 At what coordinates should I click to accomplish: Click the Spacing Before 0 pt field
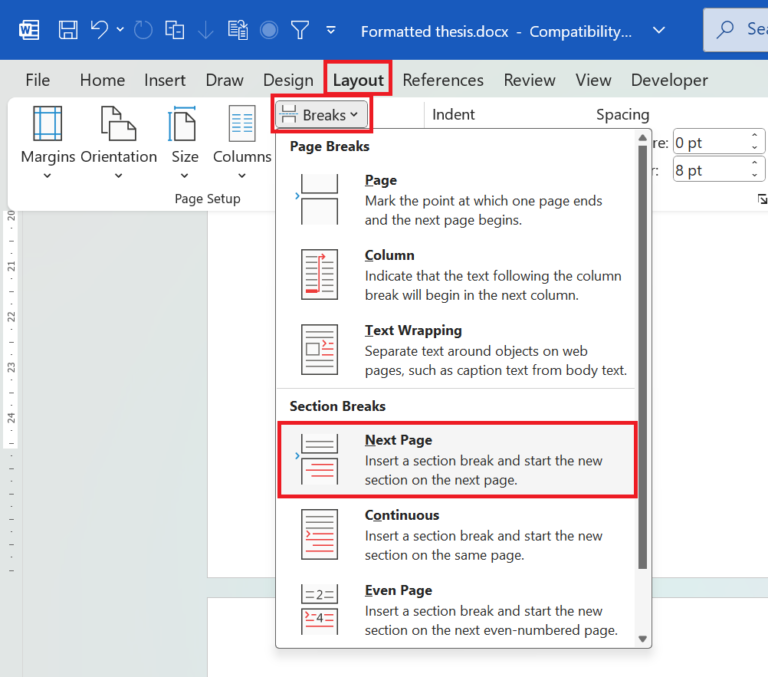coord(710,143)
